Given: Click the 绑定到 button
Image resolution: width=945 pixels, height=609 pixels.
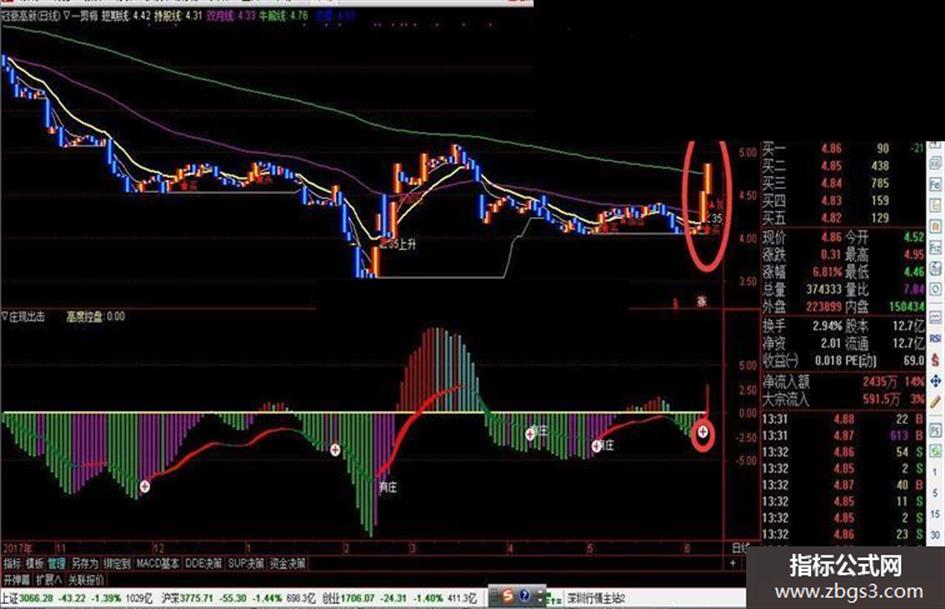Looking at the screenshot, I should pos(117,563).
